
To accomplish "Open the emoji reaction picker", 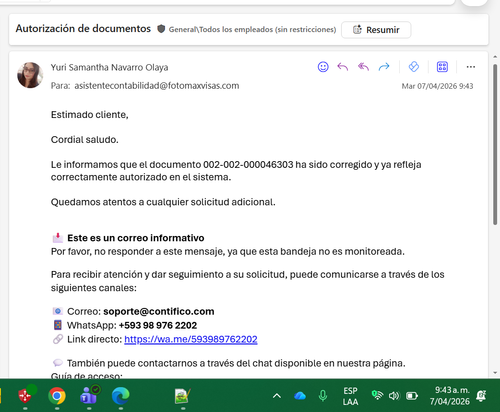I will (x=323, y=67).
